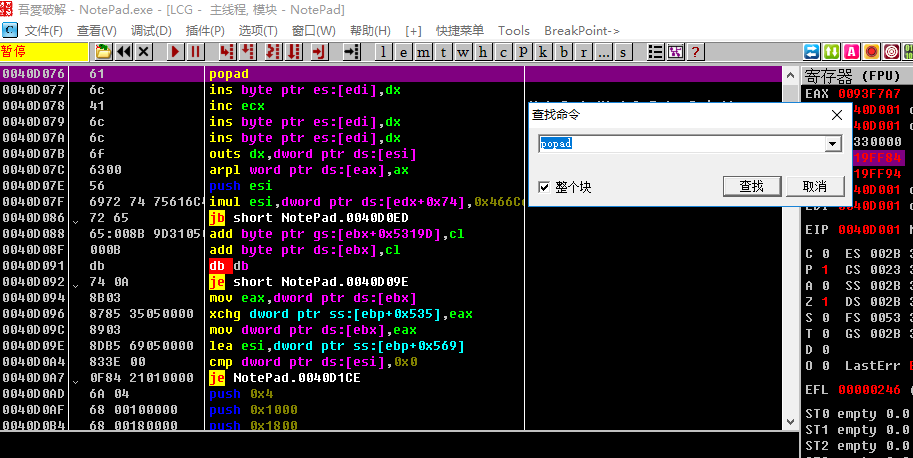This screenshot has width=913, height=458.
Task: Open the BreakPoint-> menu
Action: (x=582, y=30)
